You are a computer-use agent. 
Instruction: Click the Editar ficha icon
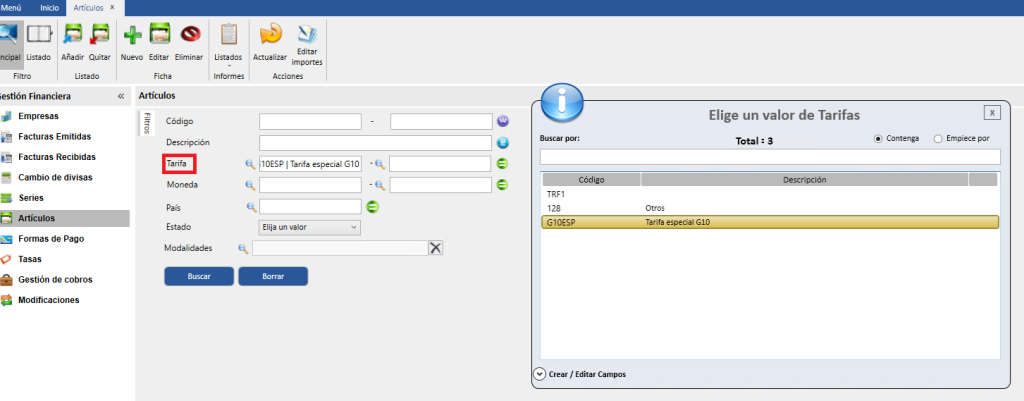[159, 35]
